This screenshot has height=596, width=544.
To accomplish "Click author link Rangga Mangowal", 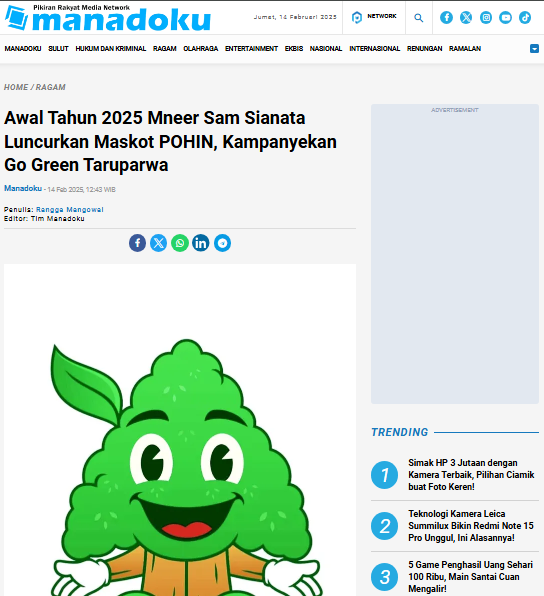I will (70, 209).
